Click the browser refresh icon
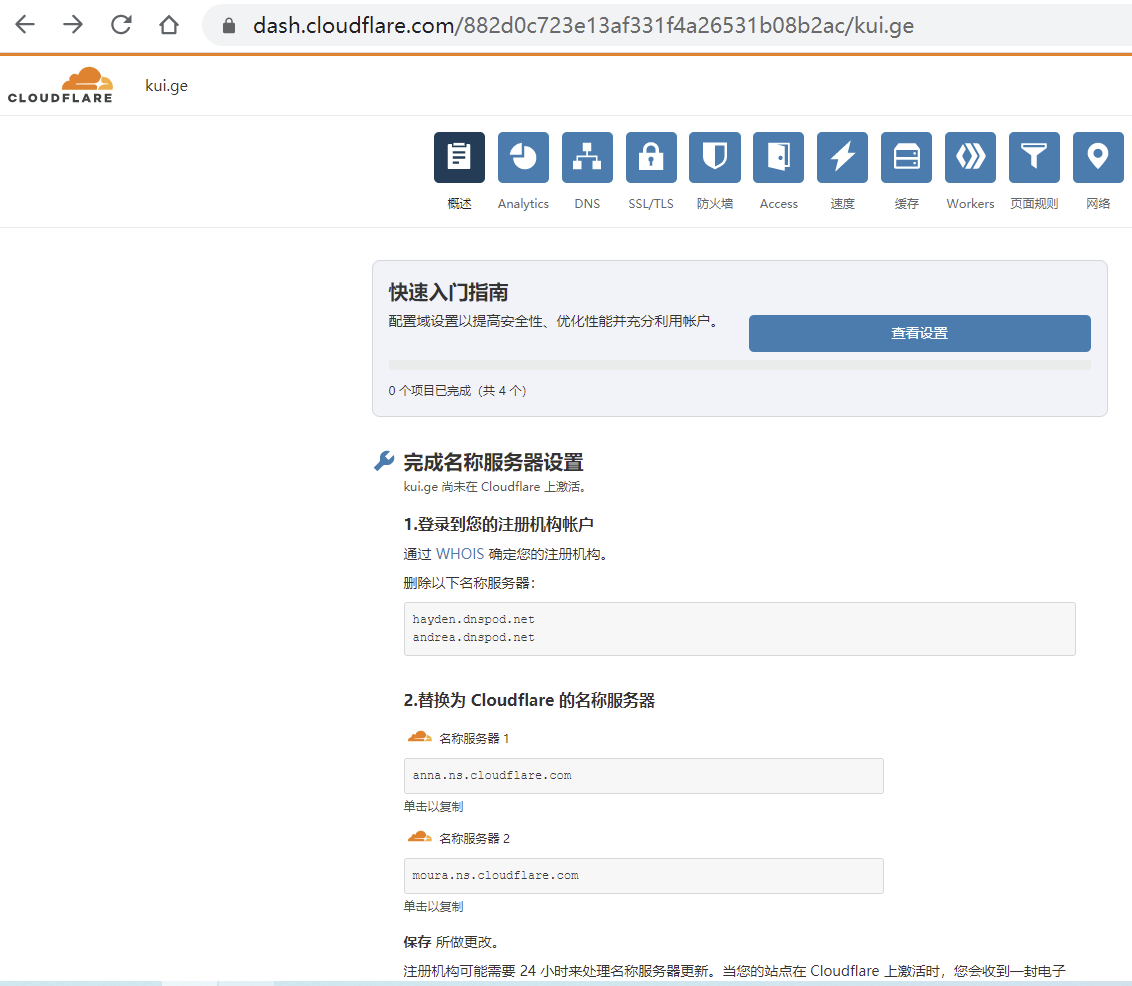Viewport: 1132px width, 986px height. 120,25
